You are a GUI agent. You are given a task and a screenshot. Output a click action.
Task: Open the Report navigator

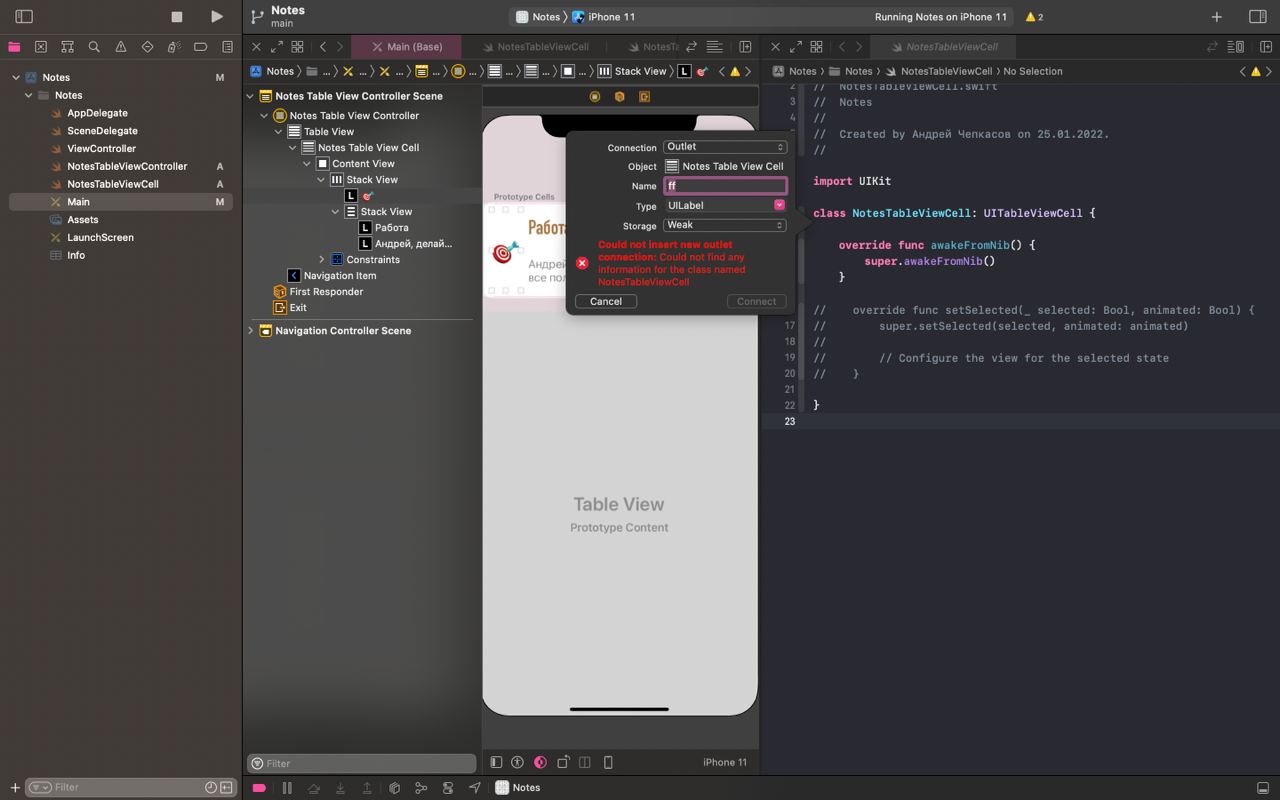click(x=227, y=47)
